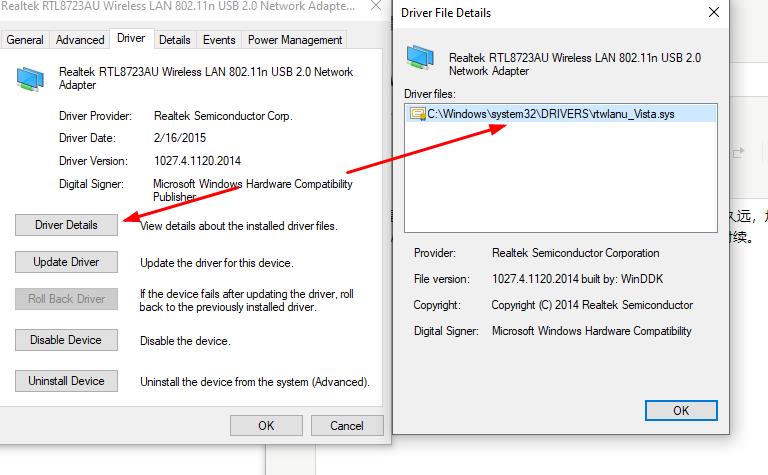
Task: Click network adapter icon in properties window
Action: 30,79
